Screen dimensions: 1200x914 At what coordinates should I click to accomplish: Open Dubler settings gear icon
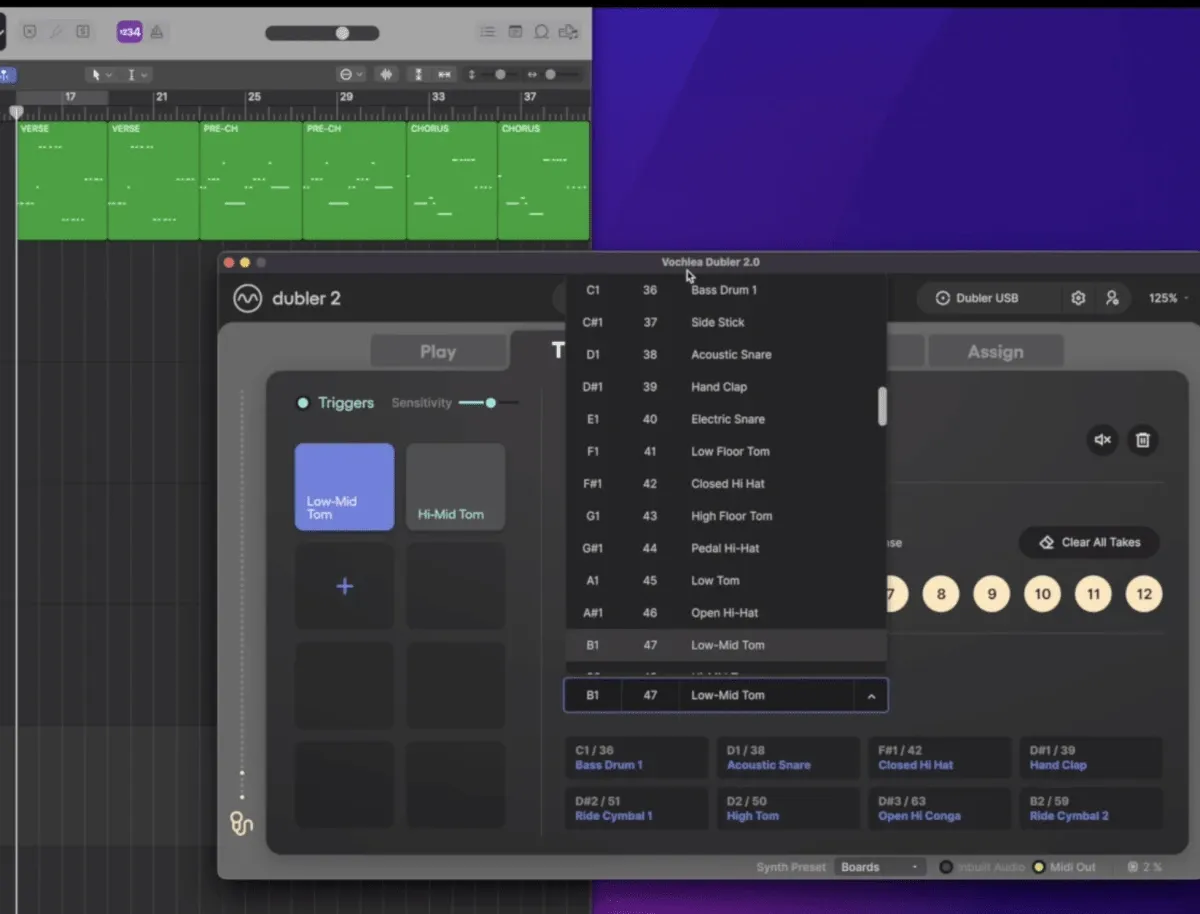click(x=1078, y=298)
